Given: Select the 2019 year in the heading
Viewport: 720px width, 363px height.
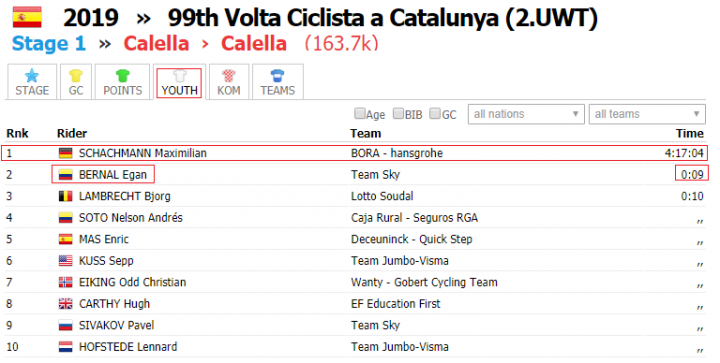Looking at the screenshot, I should (x=91, y=18).
